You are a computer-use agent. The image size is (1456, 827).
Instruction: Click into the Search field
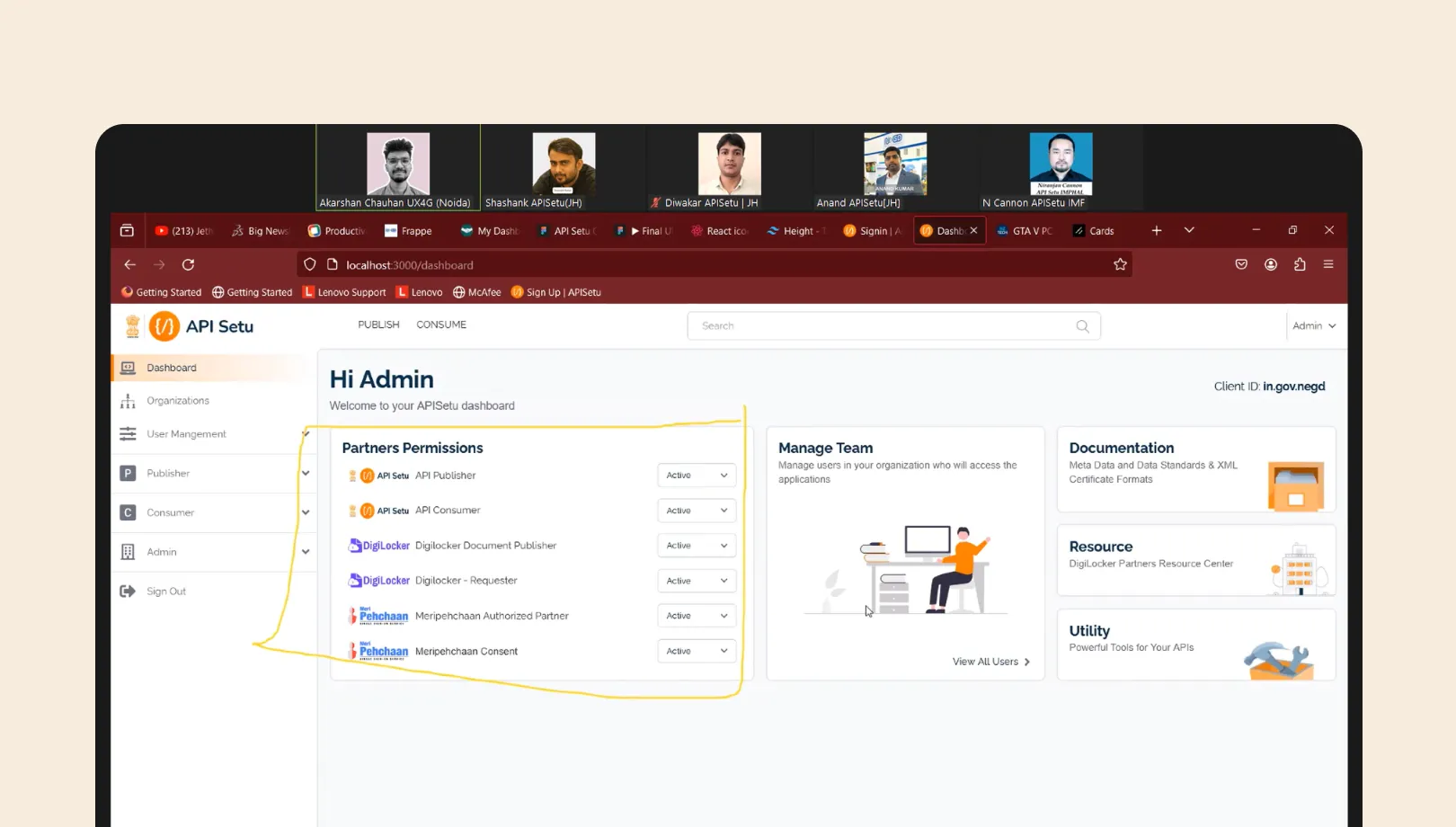pyautogui.click(x=894, y=326)
